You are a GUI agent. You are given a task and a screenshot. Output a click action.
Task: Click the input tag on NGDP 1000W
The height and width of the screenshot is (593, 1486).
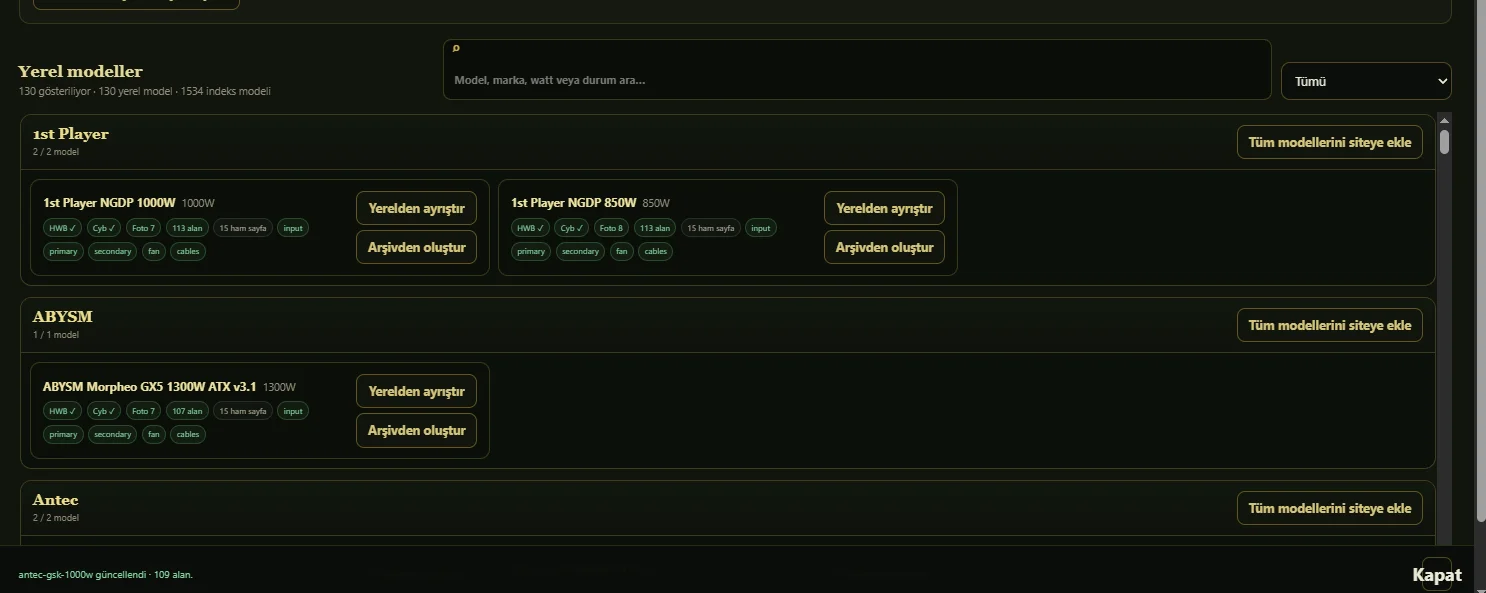(x=293, y=228)
